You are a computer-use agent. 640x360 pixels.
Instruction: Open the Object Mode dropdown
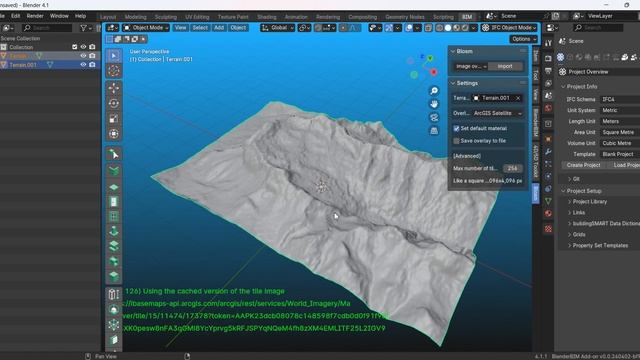pyautogui.click(x=146, y=28)
